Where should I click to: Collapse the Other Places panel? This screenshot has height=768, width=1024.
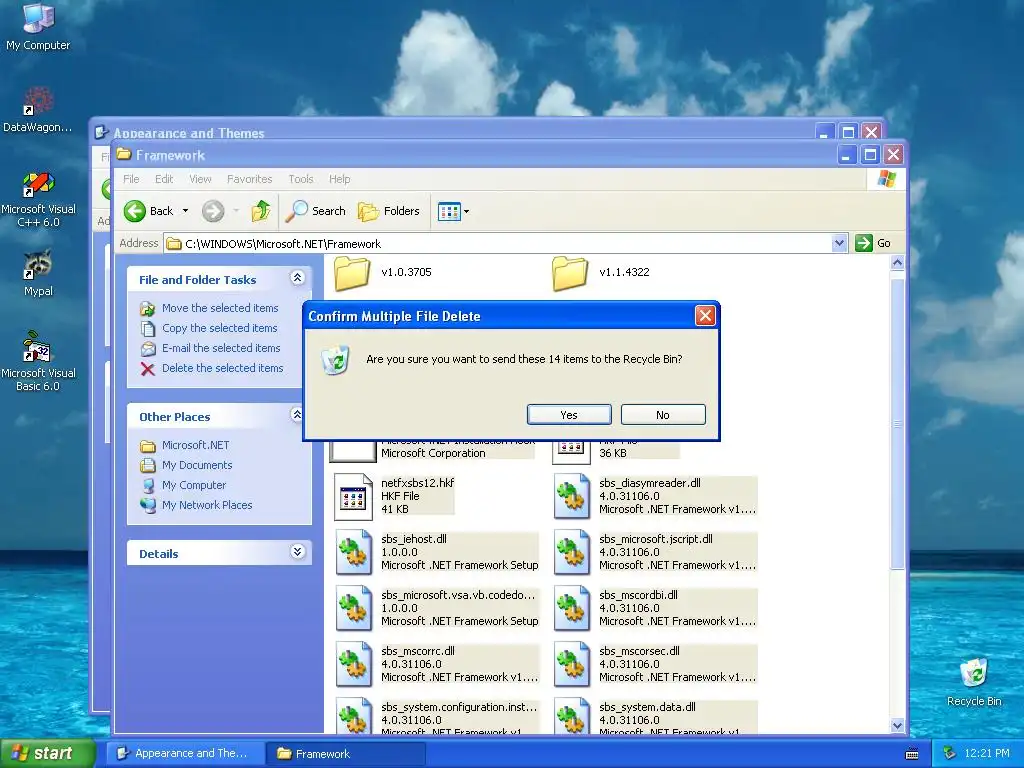coord(297,415)
